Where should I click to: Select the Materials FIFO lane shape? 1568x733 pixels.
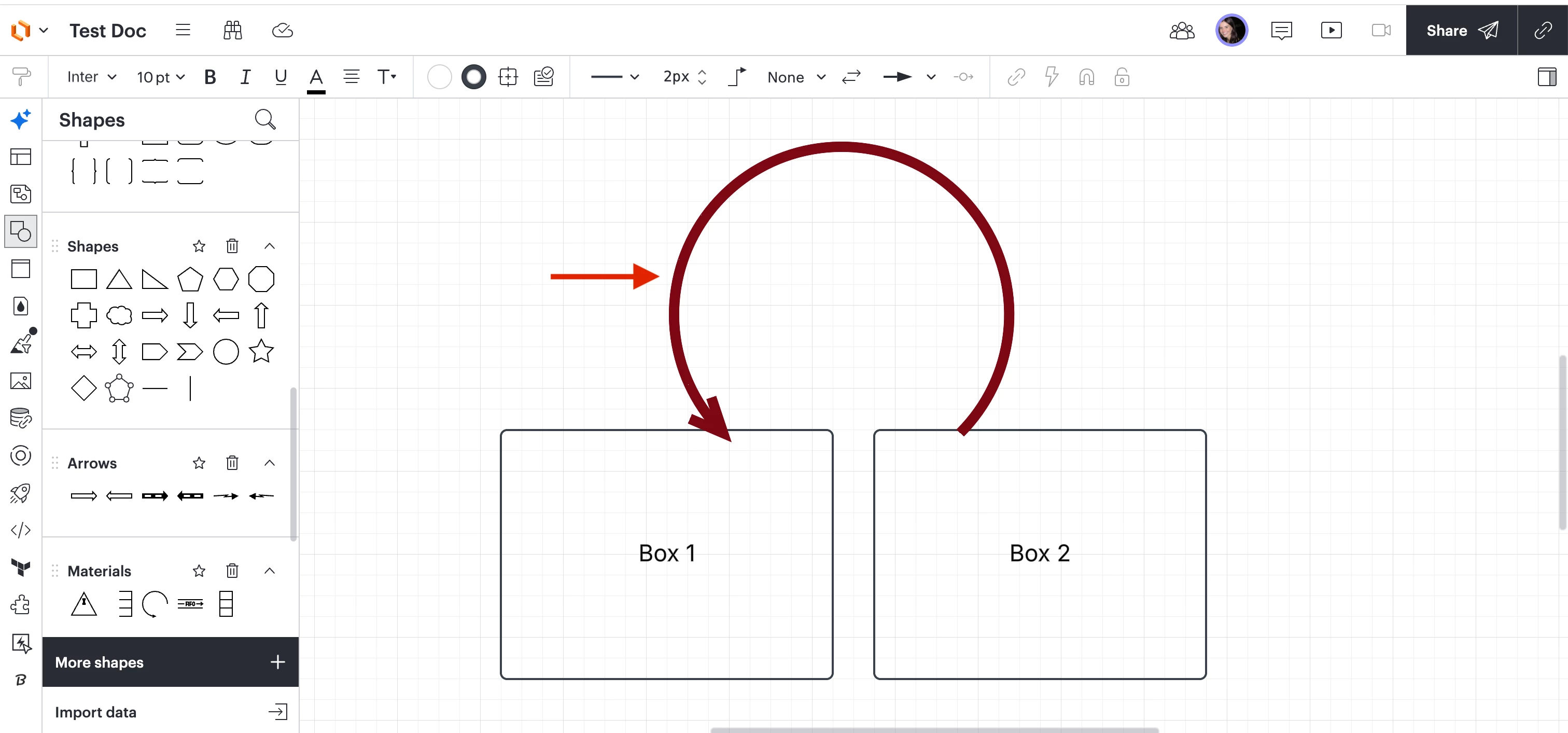coord(190,604)
